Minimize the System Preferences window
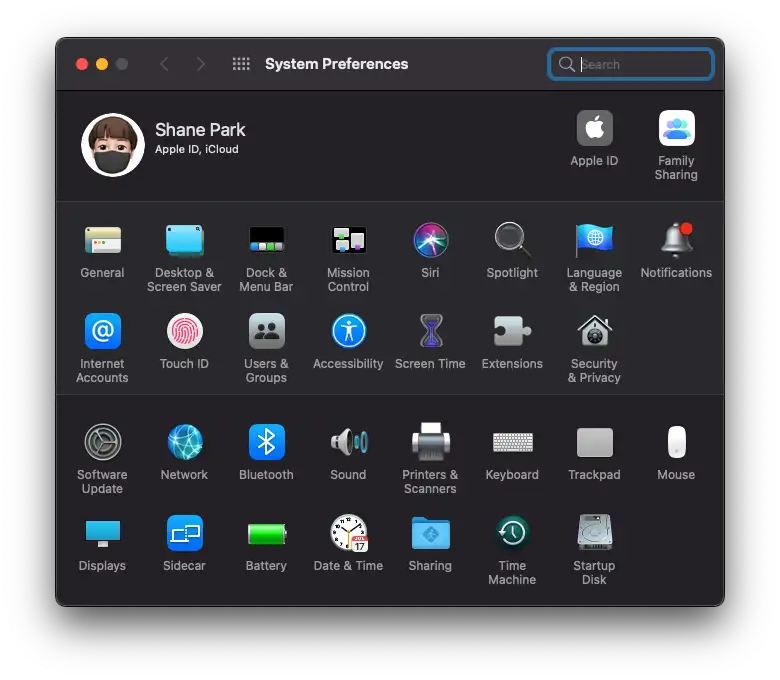 [102, 64]
